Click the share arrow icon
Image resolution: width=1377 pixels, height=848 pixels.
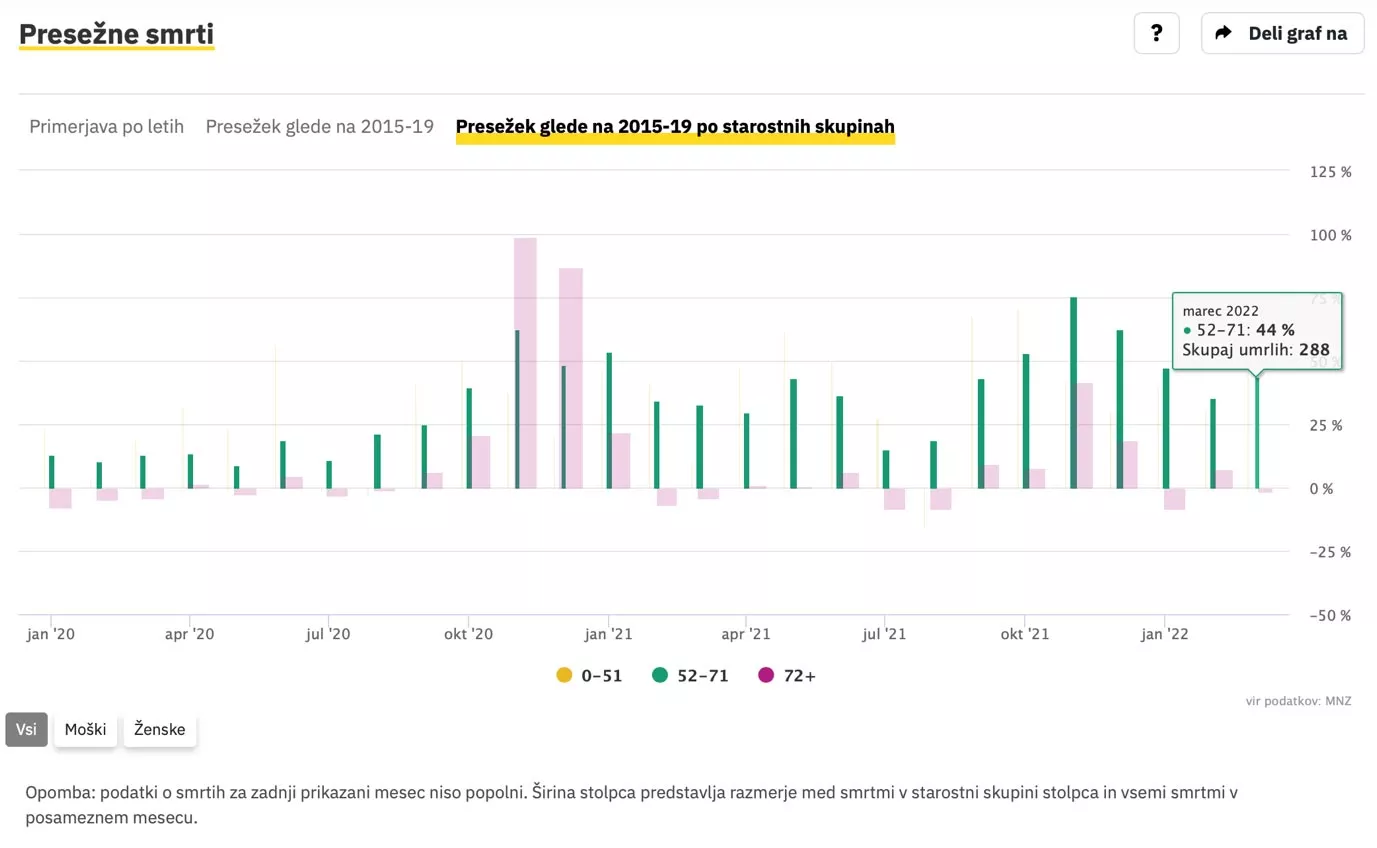coord(1223,33)
